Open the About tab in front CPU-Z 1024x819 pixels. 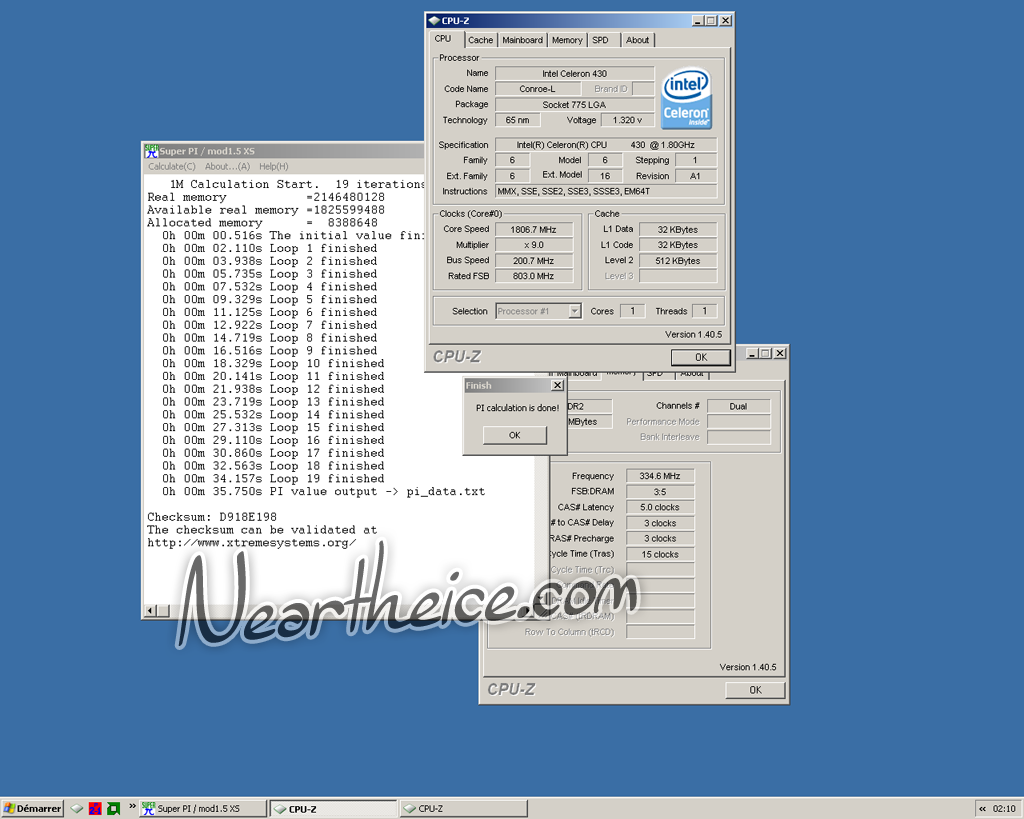637,40
